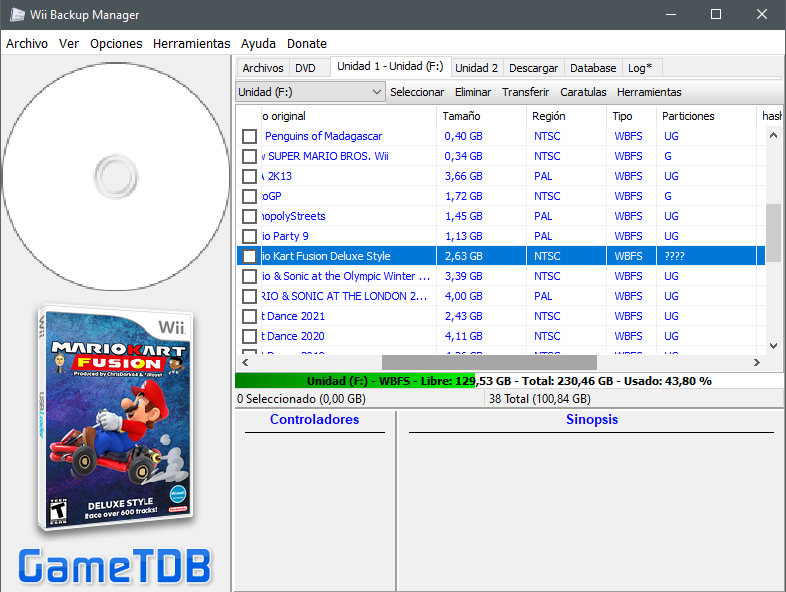Screen dimensions: 786x592
Task: Open the Unidad (F:) drive dropdown
Action: point(310,92)
